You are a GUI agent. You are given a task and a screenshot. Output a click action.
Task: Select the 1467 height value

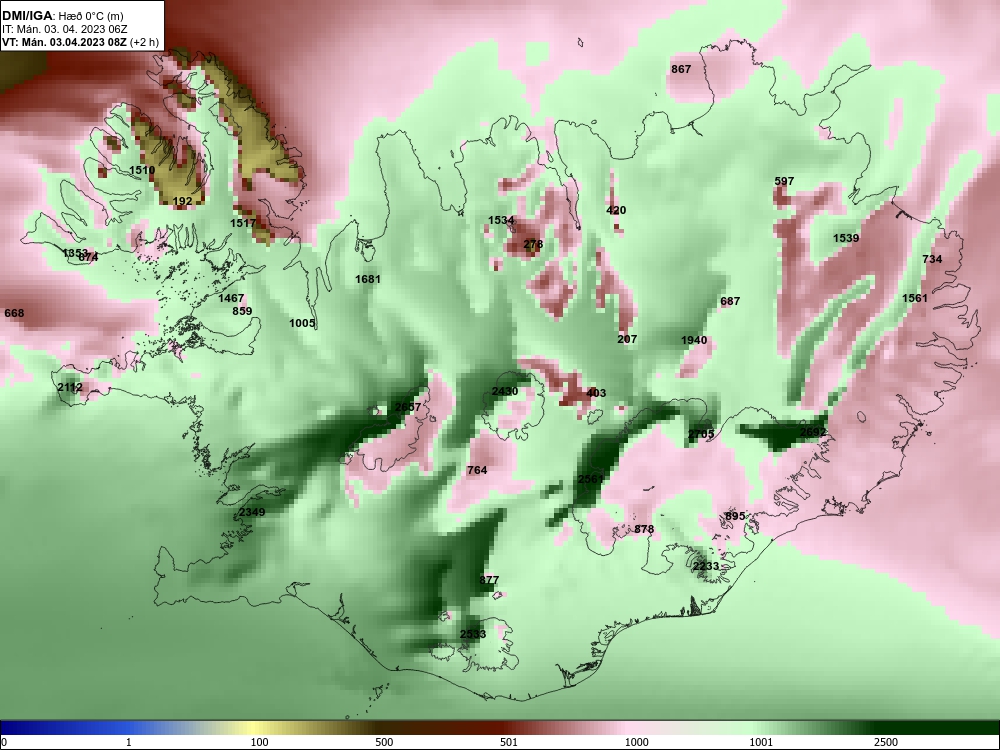tap(231, 298)
